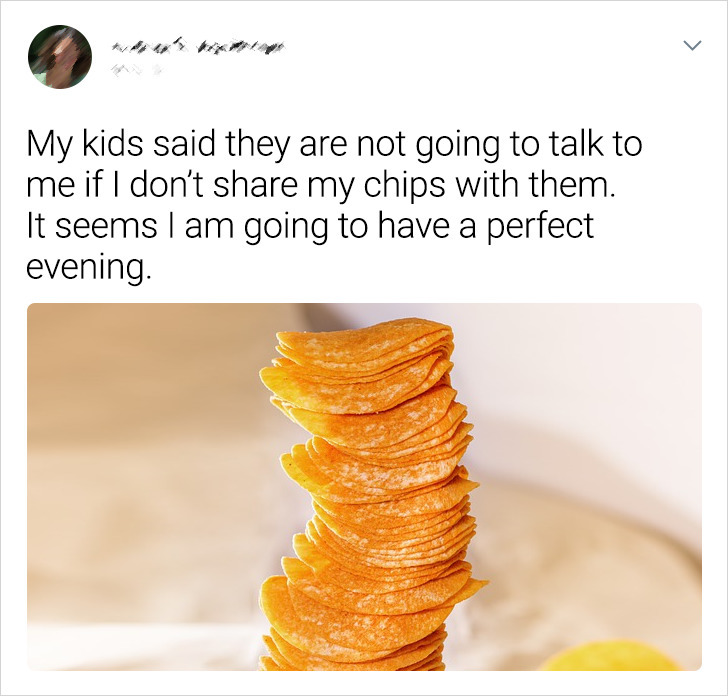Click the line "It seems I am going"
Viewport: 728px width, 696px height.
[310, 227]
